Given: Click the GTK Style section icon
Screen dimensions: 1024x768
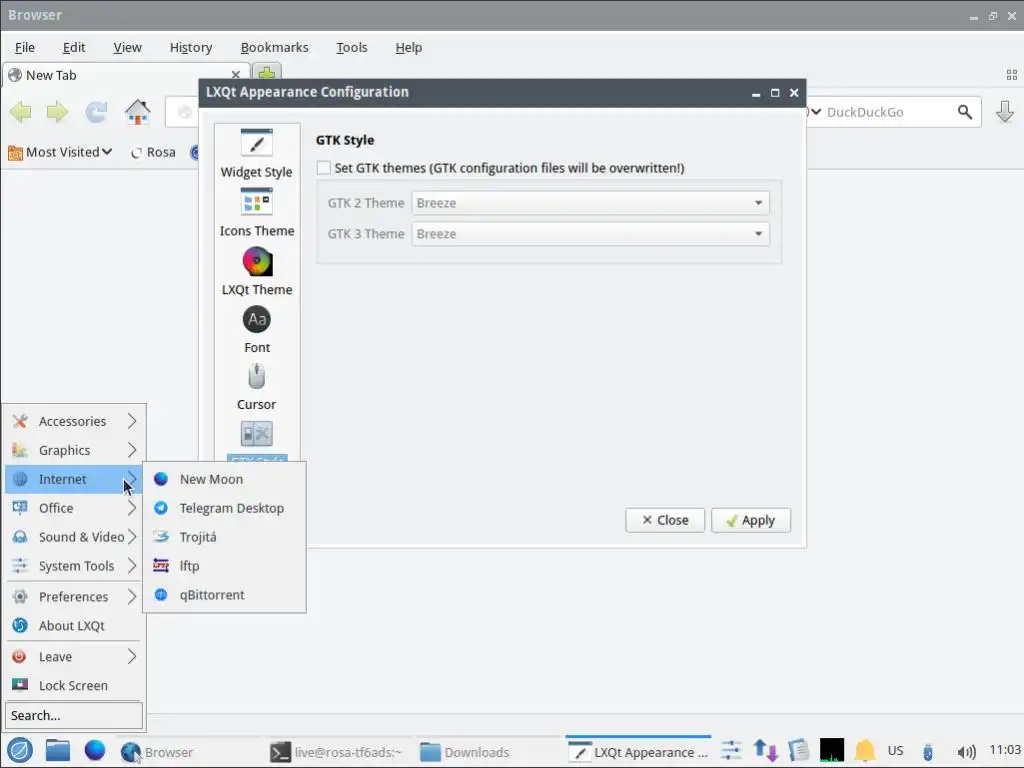Looking at the screenshot, I should (257, 434).
